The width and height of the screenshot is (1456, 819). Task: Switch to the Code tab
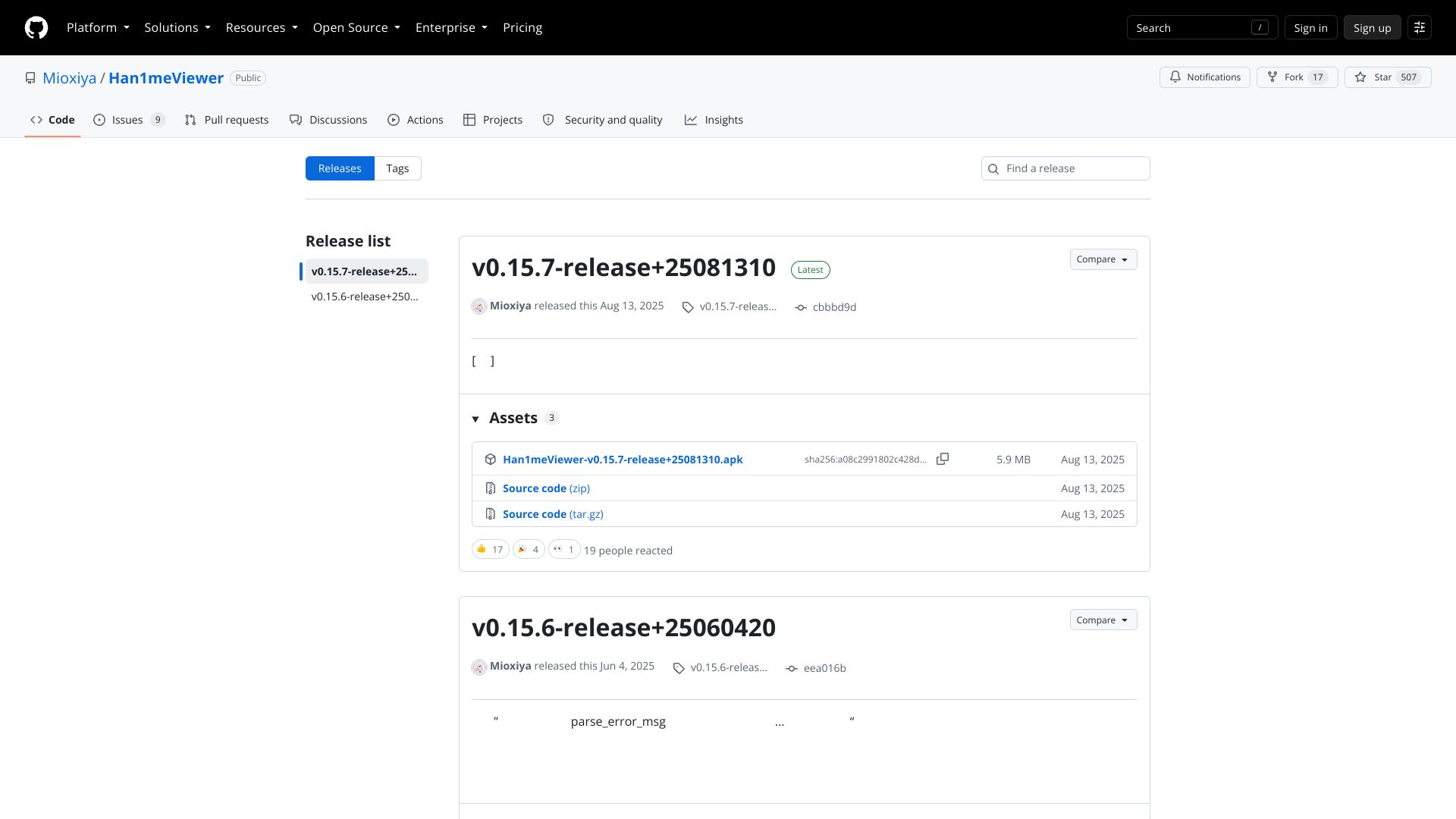pos(52,120)
